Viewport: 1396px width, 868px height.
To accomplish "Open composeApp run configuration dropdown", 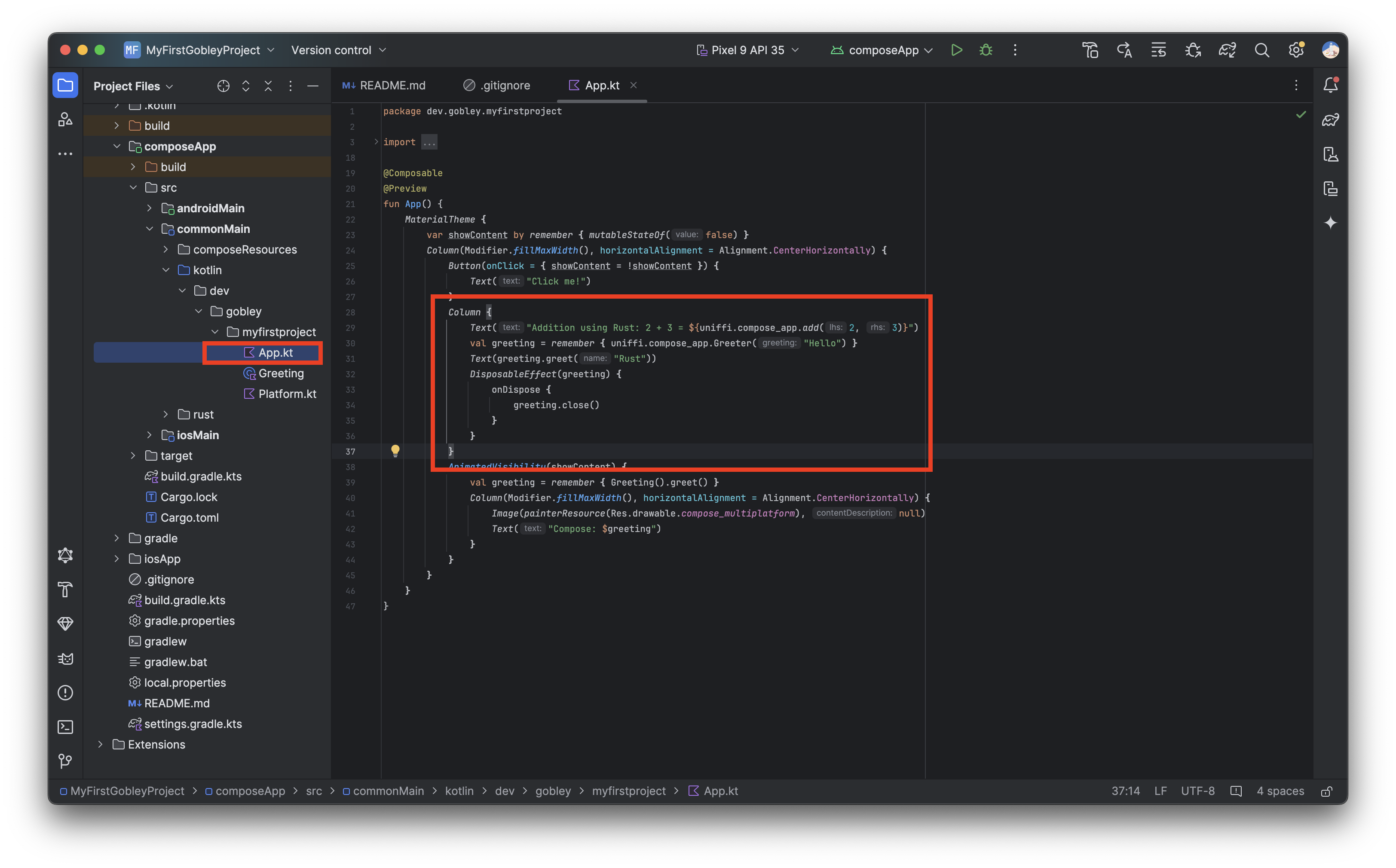I will (882, 50).
